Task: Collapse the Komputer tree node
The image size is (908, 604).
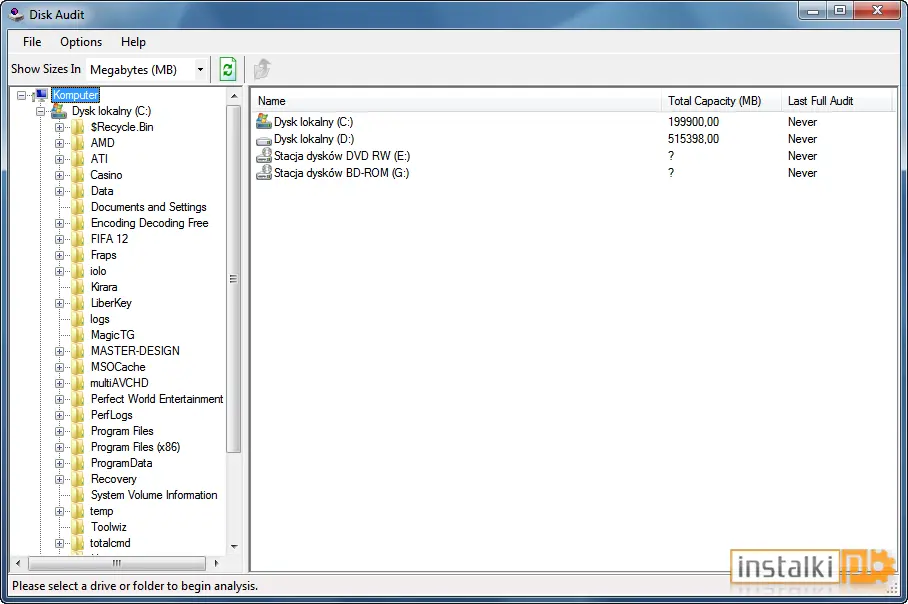Action: (21, 95)
